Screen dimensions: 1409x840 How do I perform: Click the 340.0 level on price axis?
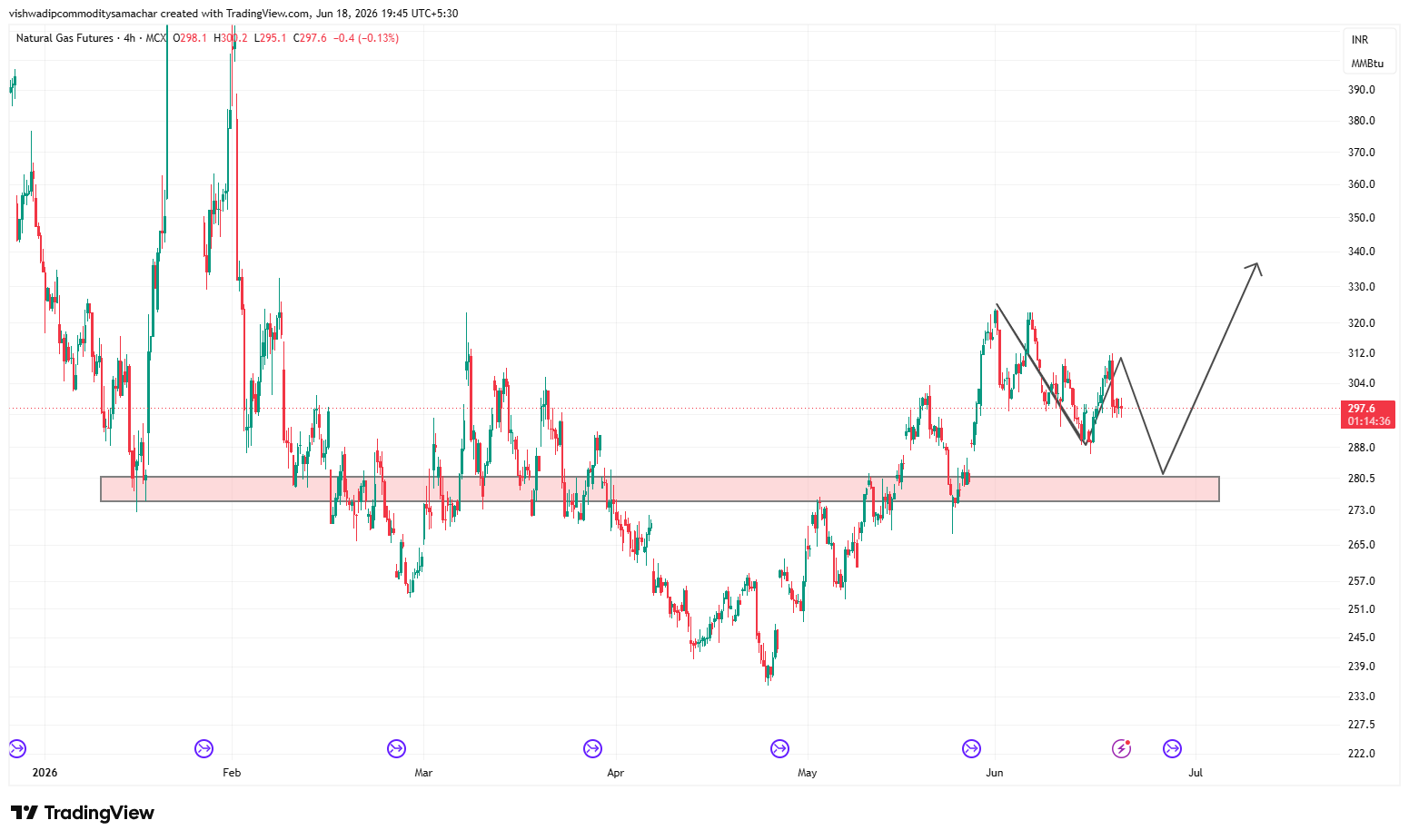coord(1362,252)
